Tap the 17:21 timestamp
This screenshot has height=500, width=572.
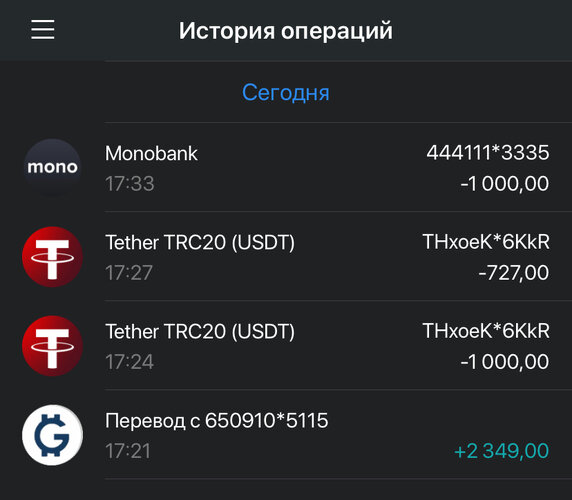click(128, 451)
